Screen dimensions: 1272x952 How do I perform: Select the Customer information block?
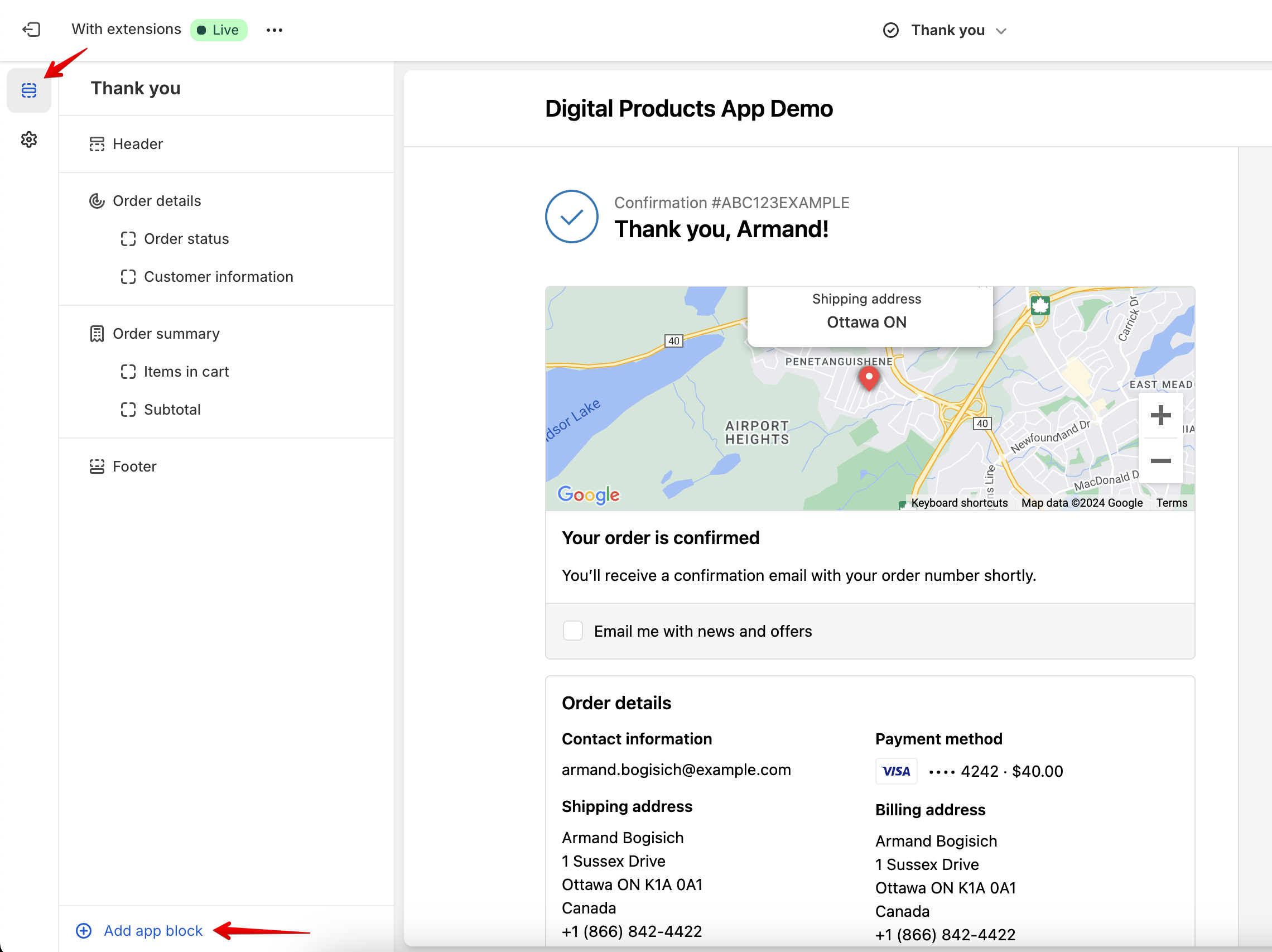click(x=218, y=277)
